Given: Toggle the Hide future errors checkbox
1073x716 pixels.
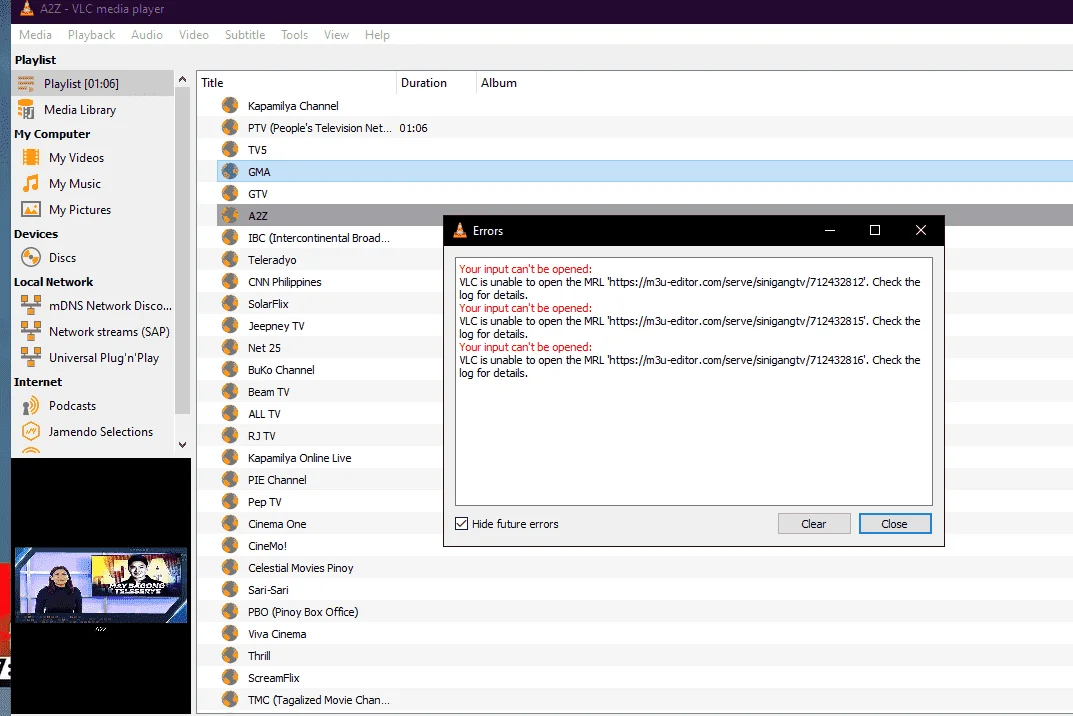Looking at the screenshot, I should (462, 524).
